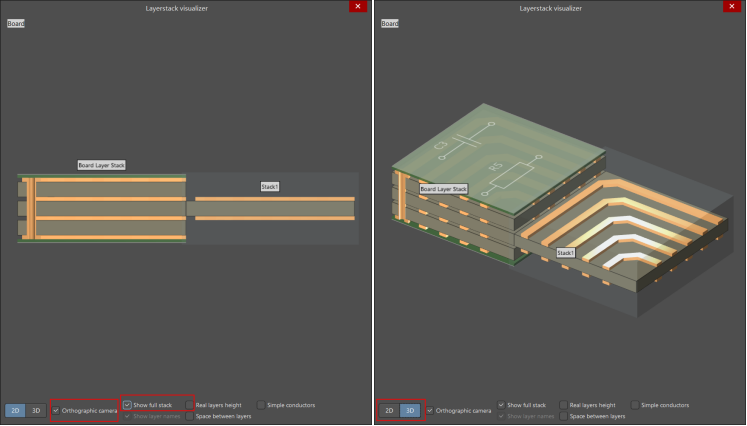Uncheck Show full stack in left window
747x426 pixels.
[x=128, y=405]
